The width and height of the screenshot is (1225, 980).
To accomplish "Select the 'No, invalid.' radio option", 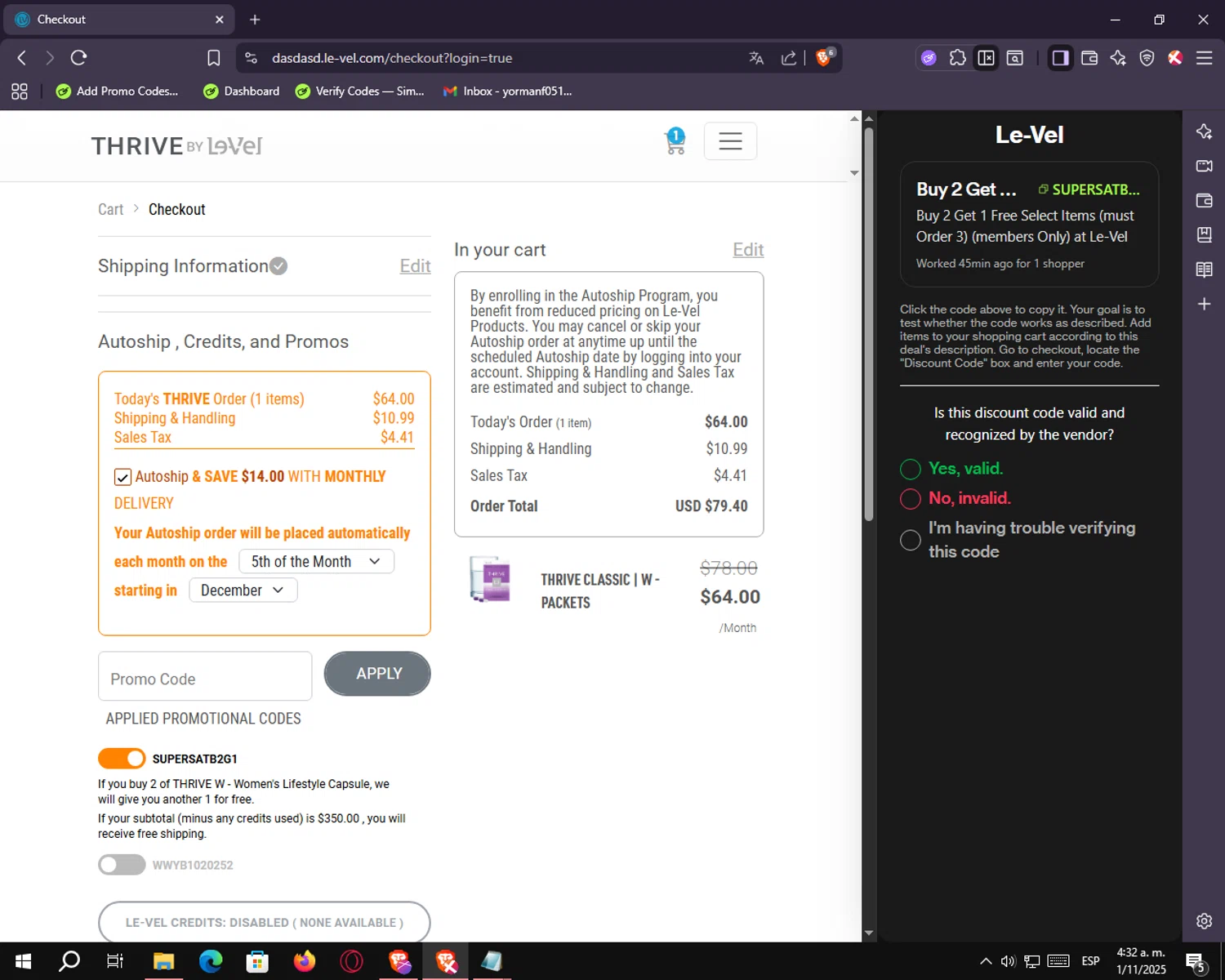I will point(911,498).
